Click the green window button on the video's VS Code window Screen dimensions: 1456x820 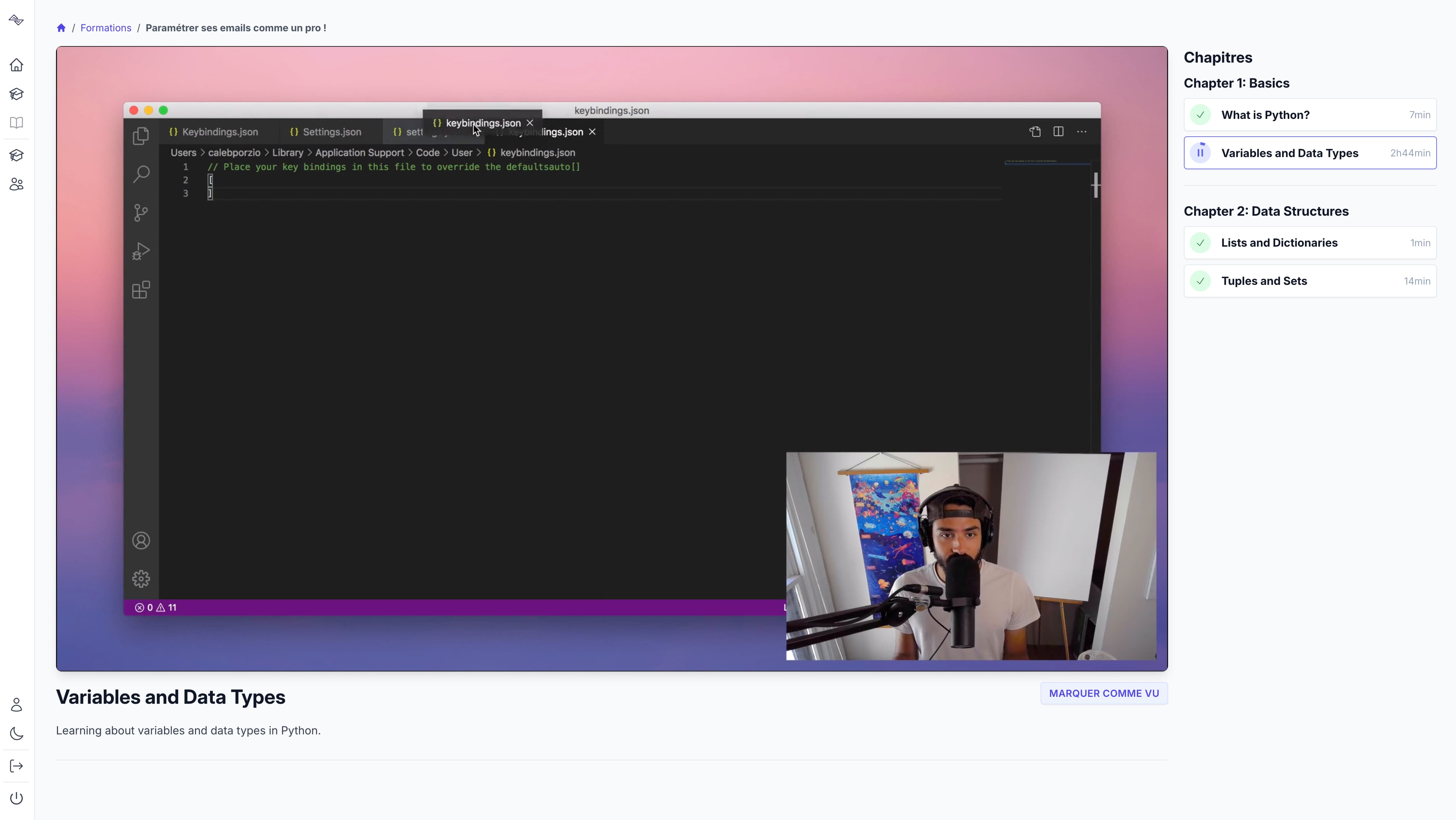pyautogui.click(x=163, y=110)
